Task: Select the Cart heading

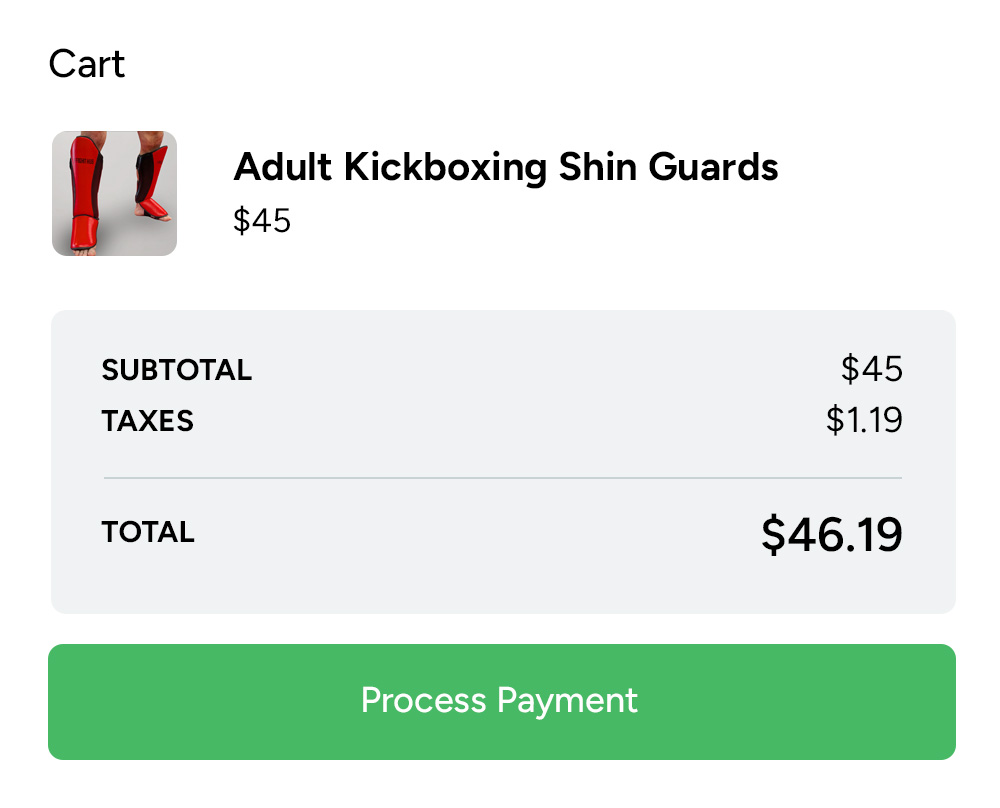Action: coord(87,64)
